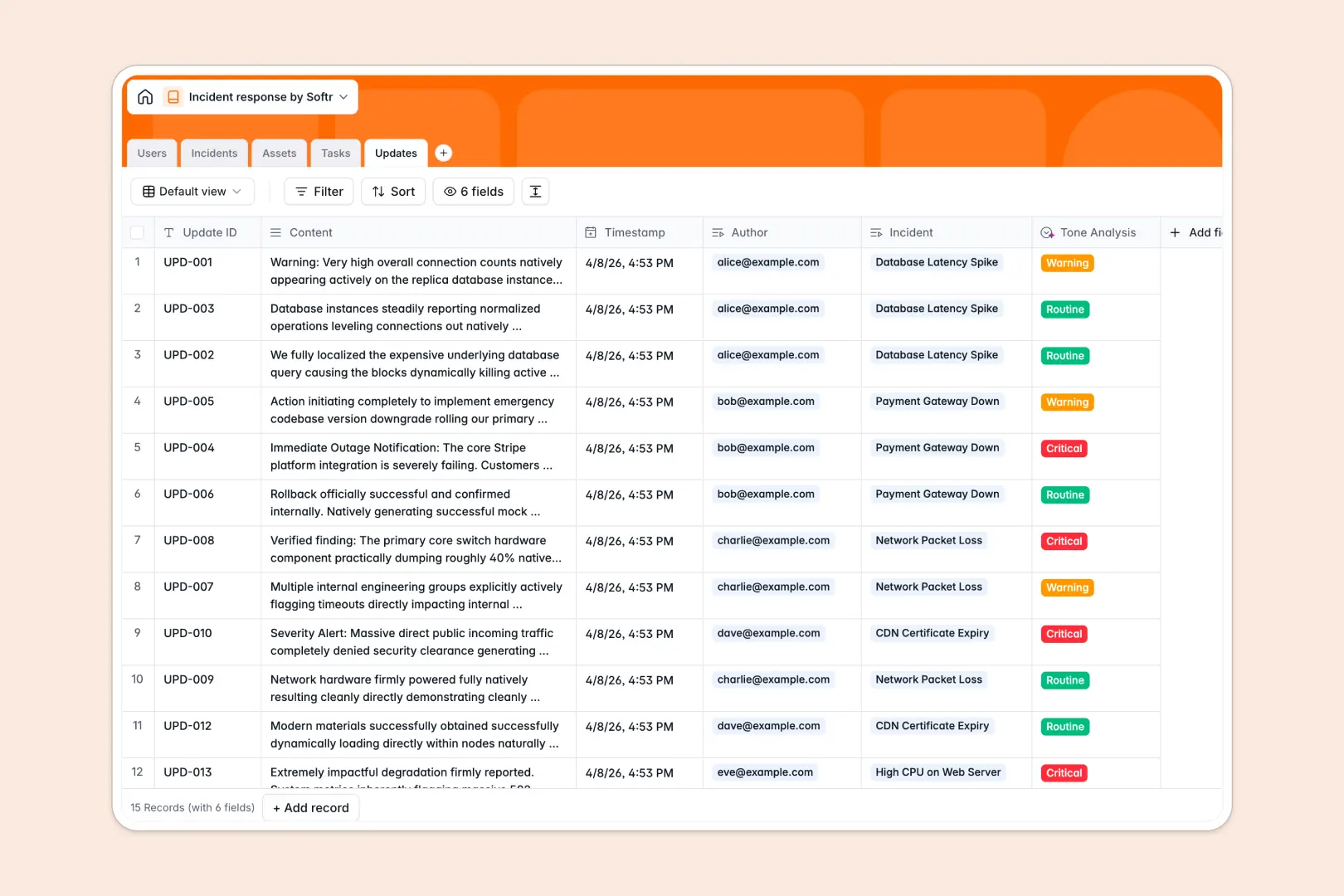This screenshot has width=1344, height=896.
Task: Click the Critical badge on row 5
Action: pos(1064,448)
